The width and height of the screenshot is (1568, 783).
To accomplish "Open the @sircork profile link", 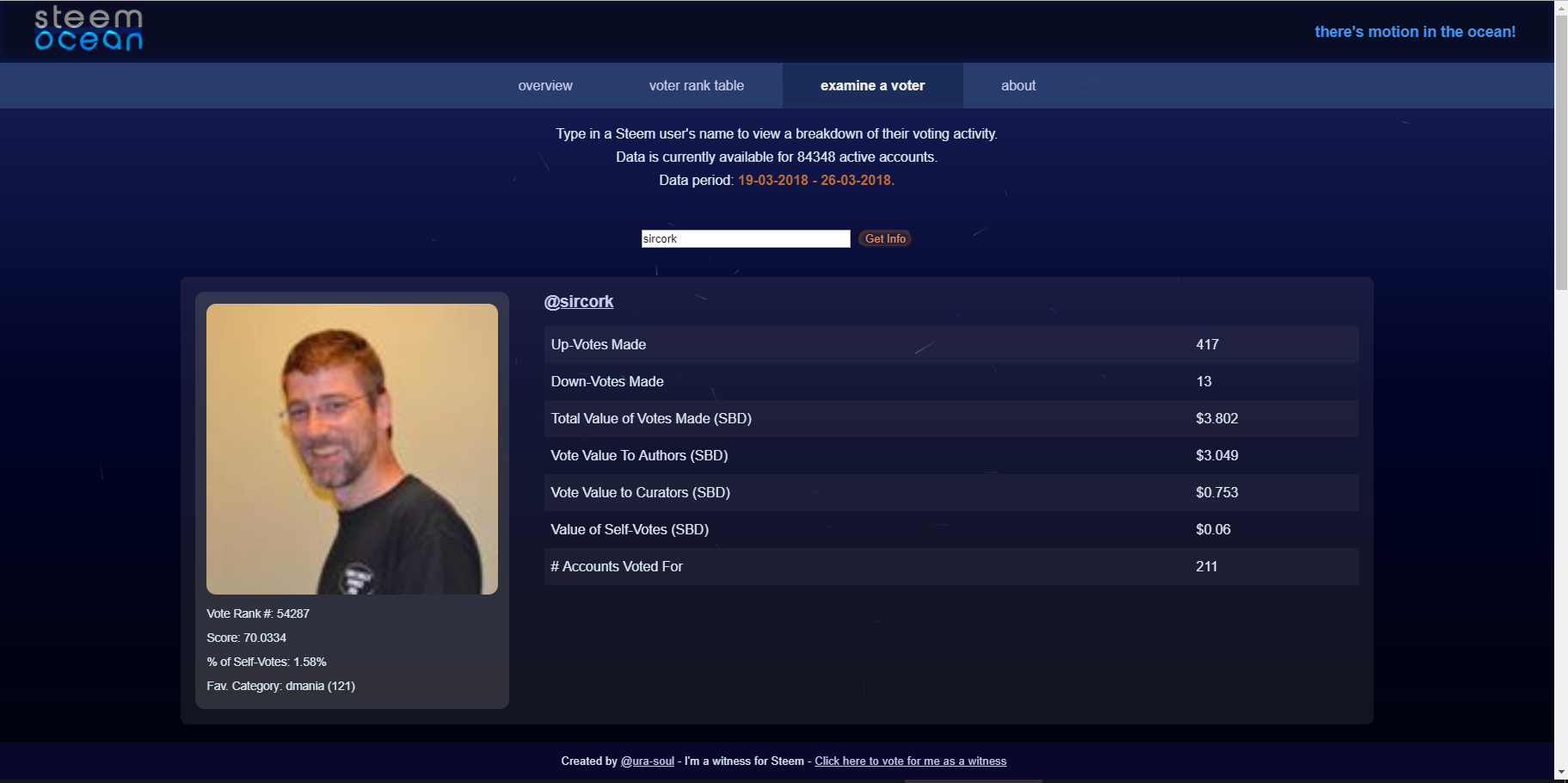I will (579, 301).
